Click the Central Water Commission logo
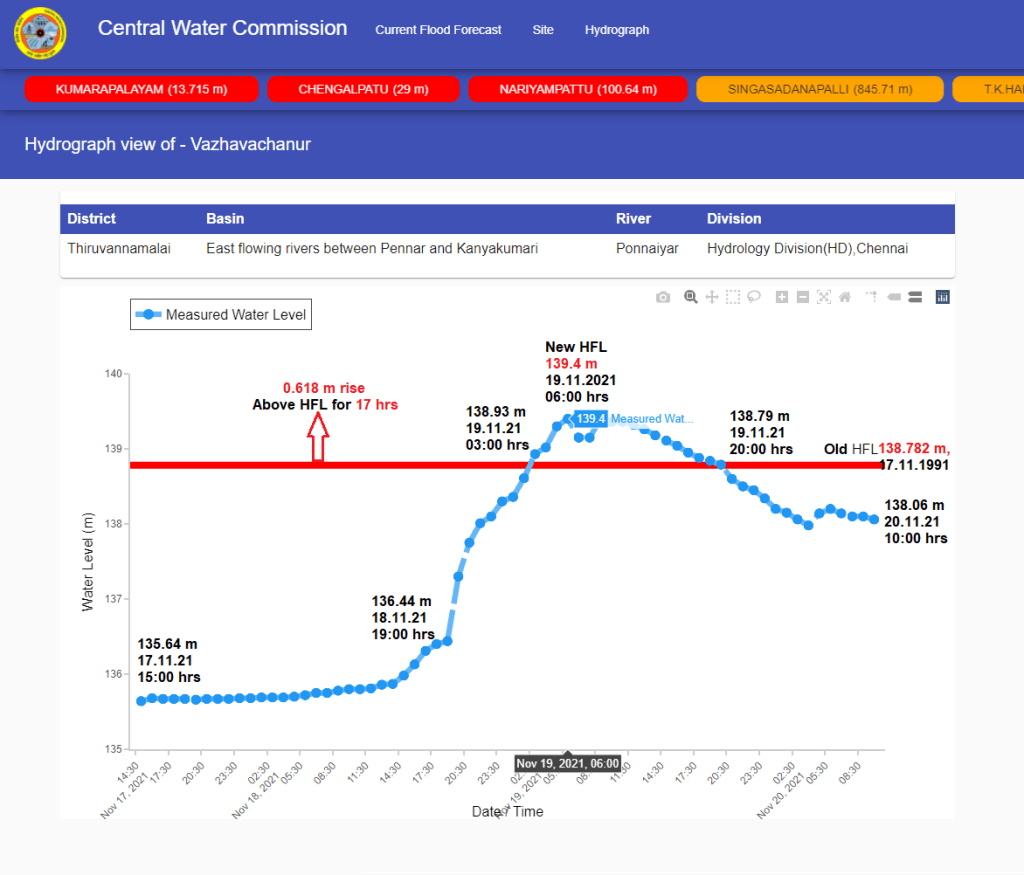This screenshot has height=875, width=1024. 40,33
